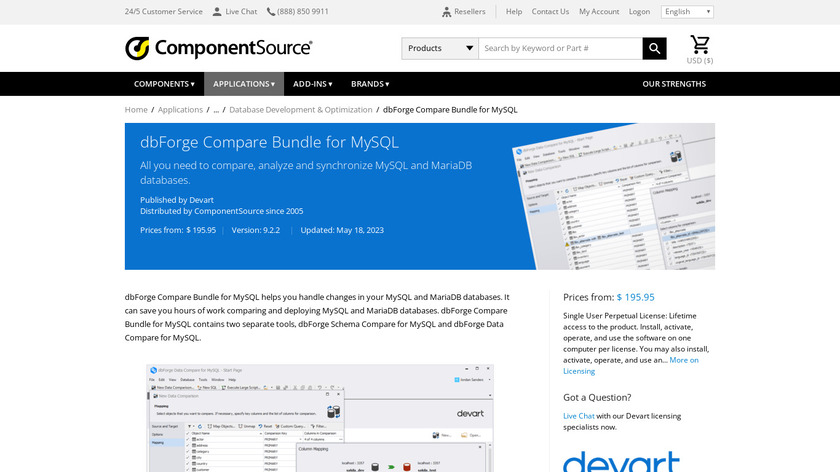Click the ComponentSource logo
This screenshot has height=472, width=840.
click(x=218, y=48)
